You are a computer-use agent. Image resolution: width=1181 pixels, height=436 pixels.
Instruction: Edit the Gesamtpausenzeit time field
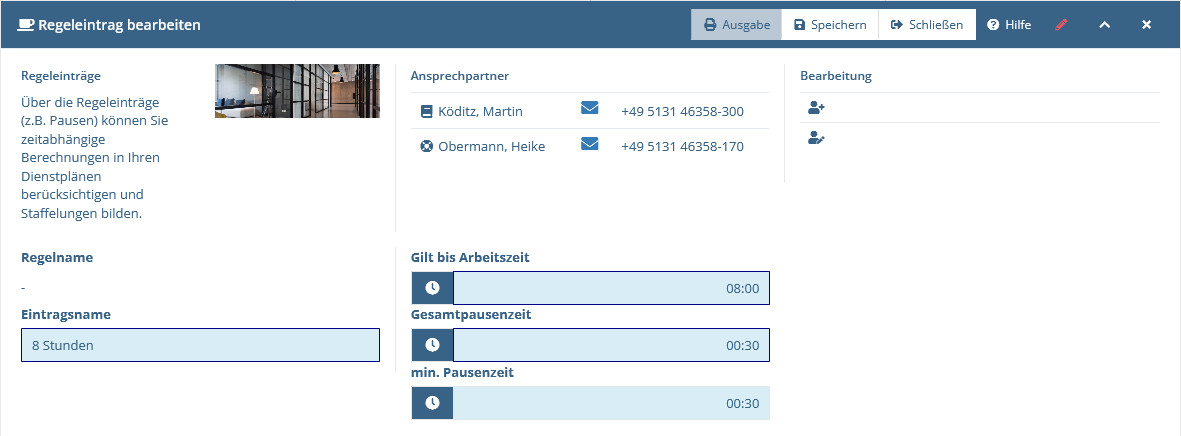tap(611, 345)
